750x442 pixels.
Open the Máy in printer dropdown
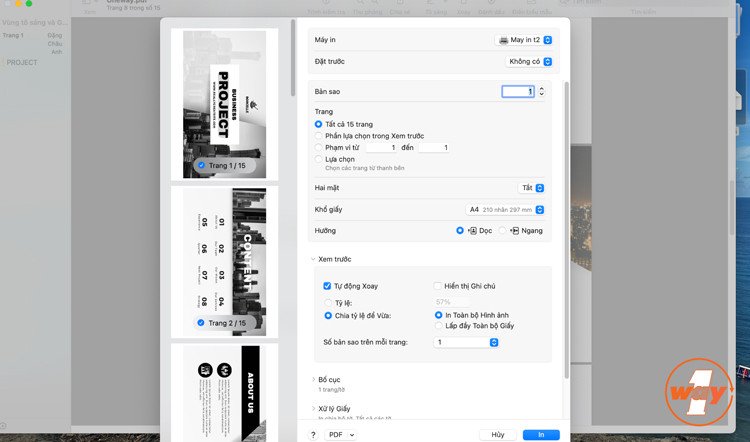click(523, 40)
